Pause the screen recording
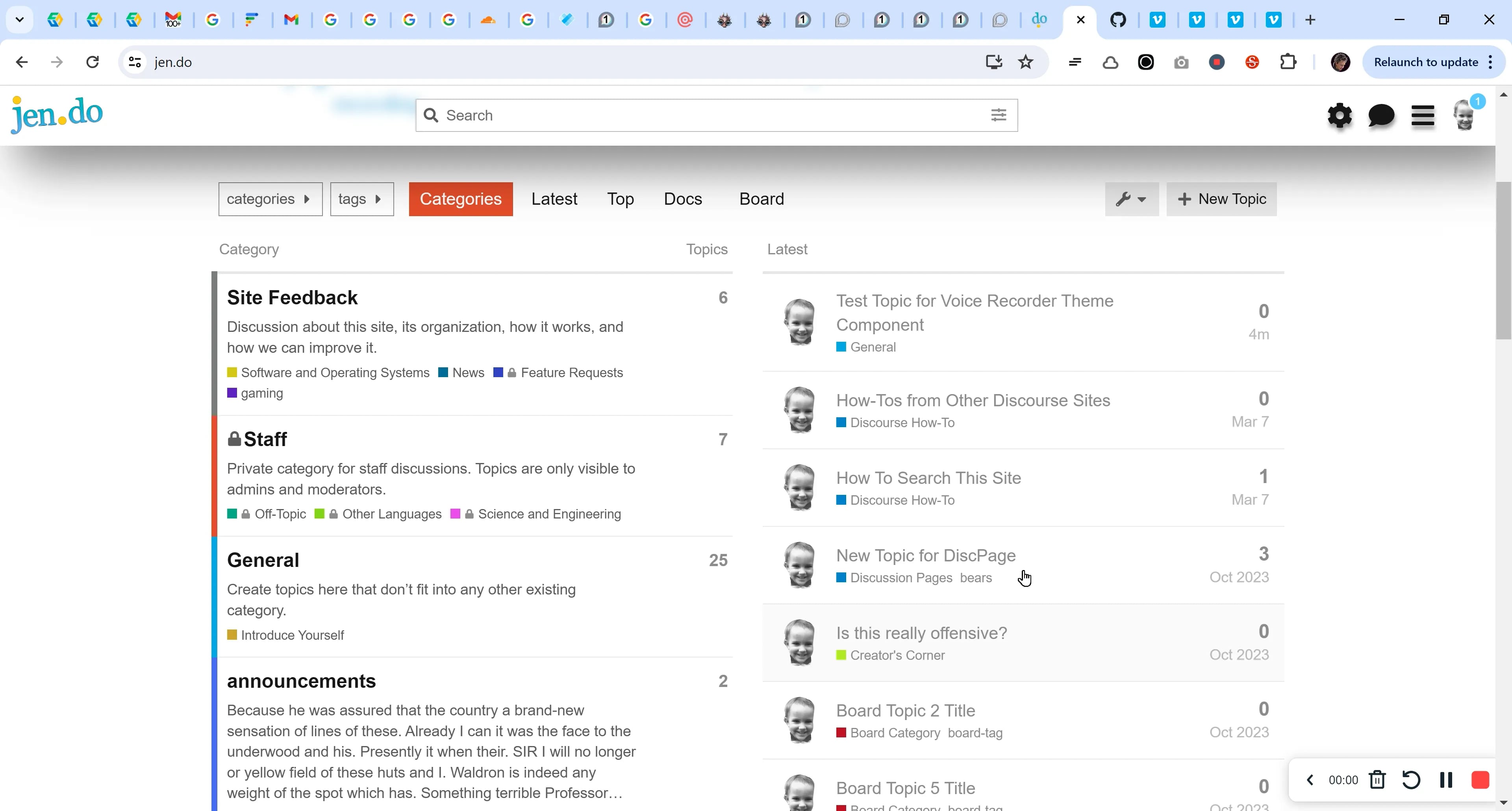1512x811 pixels. (x=1446, y=780)
